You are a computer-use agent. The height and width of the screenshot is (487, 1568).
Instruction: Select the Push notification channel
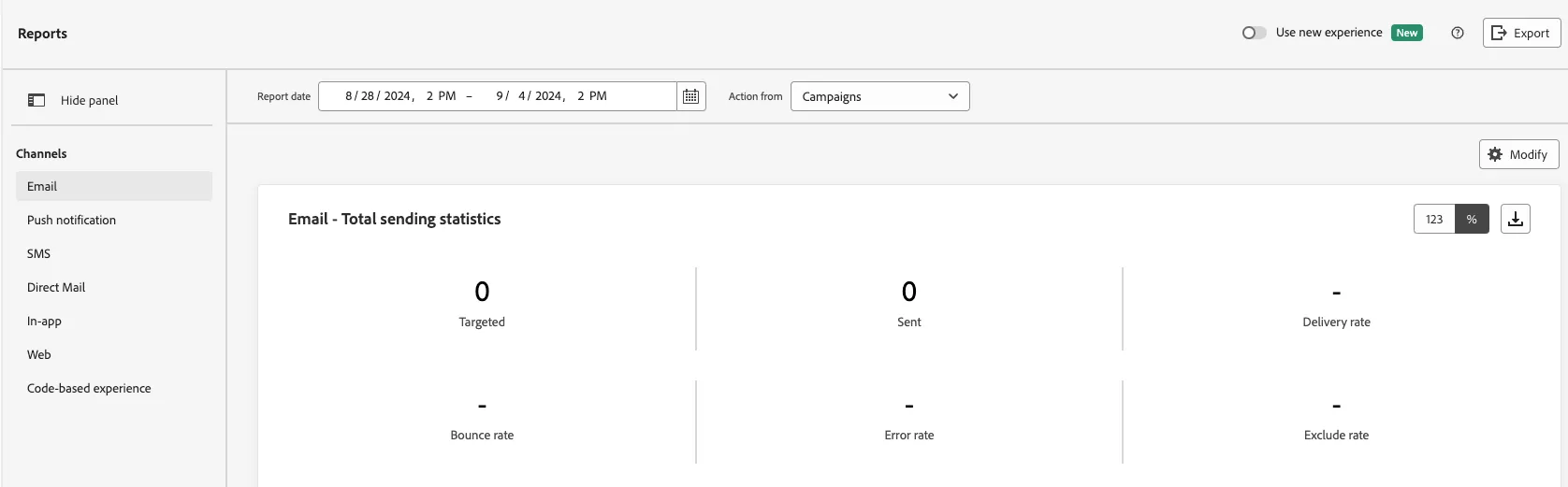[x=114, y=220]
